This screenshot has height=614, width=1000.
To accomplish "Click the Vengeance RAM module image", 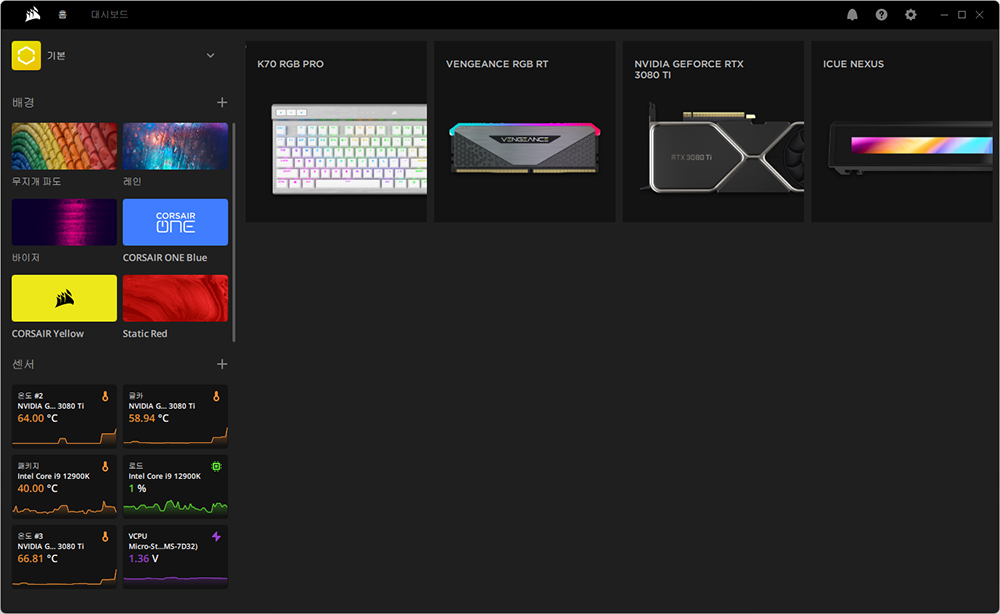I will tap(525, 148).
